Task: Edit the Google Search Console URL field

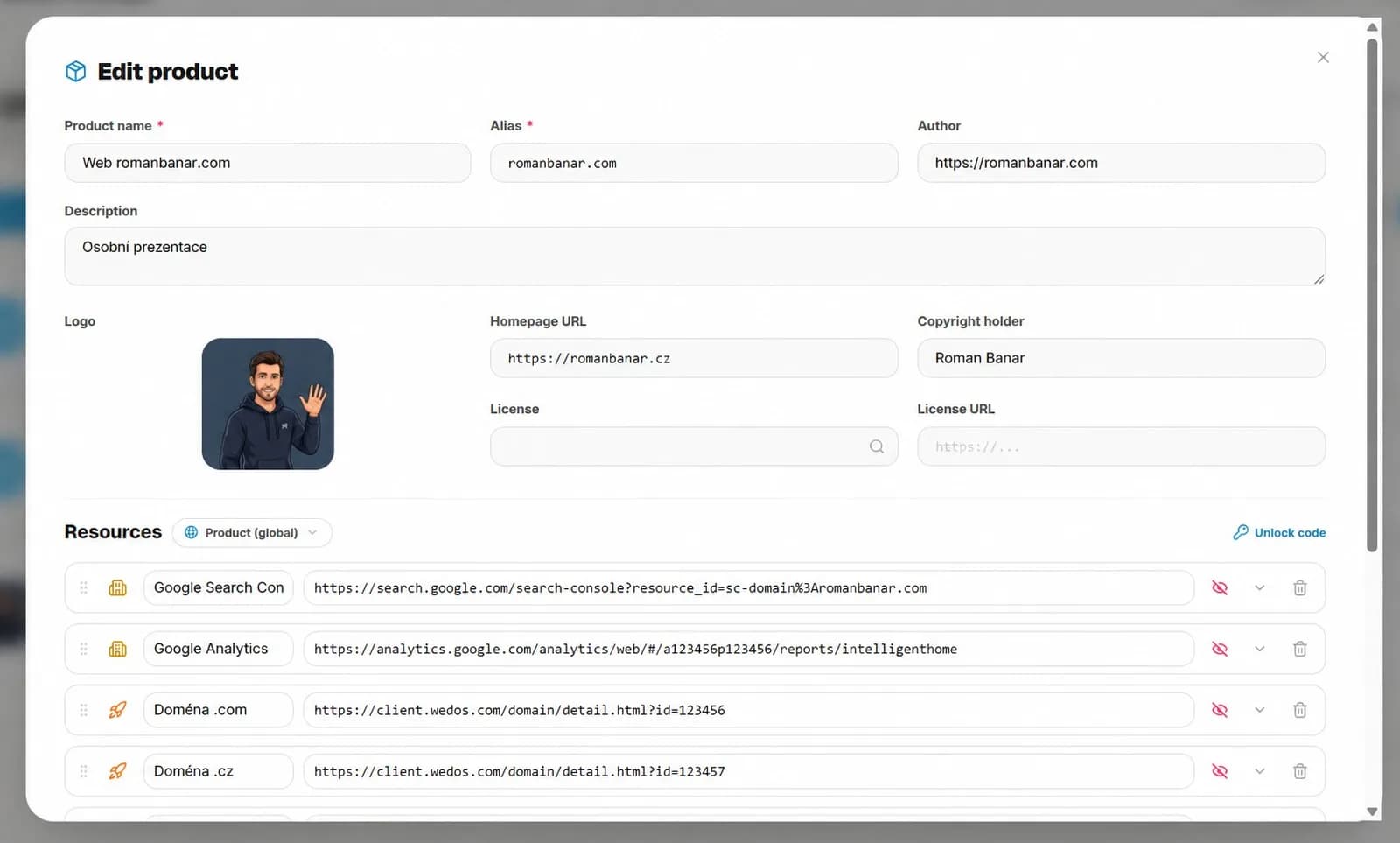Action: 748,587
